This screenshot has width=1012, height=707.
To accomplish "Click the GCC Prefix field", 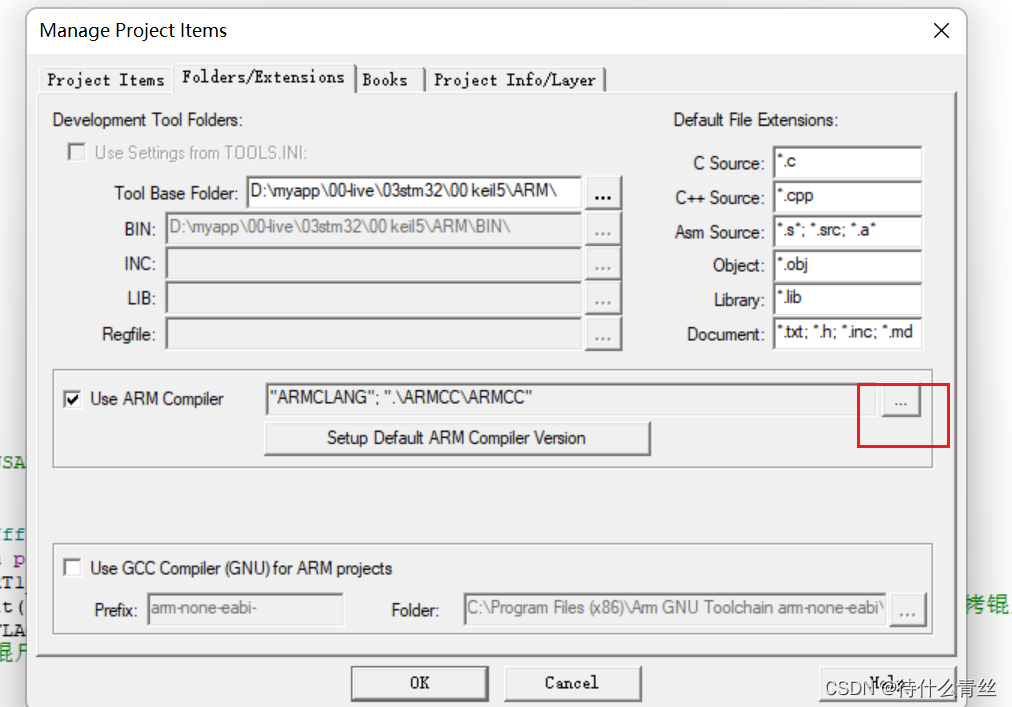I will tap(245, 610).
